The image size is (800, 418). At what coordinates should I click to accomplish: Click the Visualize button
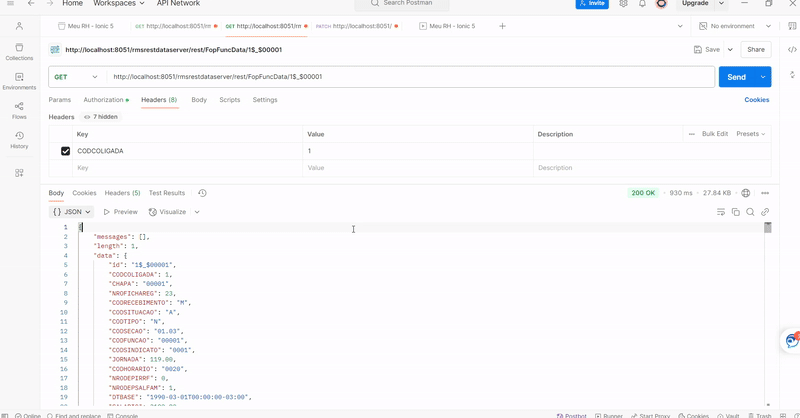(x=167, y=212)
